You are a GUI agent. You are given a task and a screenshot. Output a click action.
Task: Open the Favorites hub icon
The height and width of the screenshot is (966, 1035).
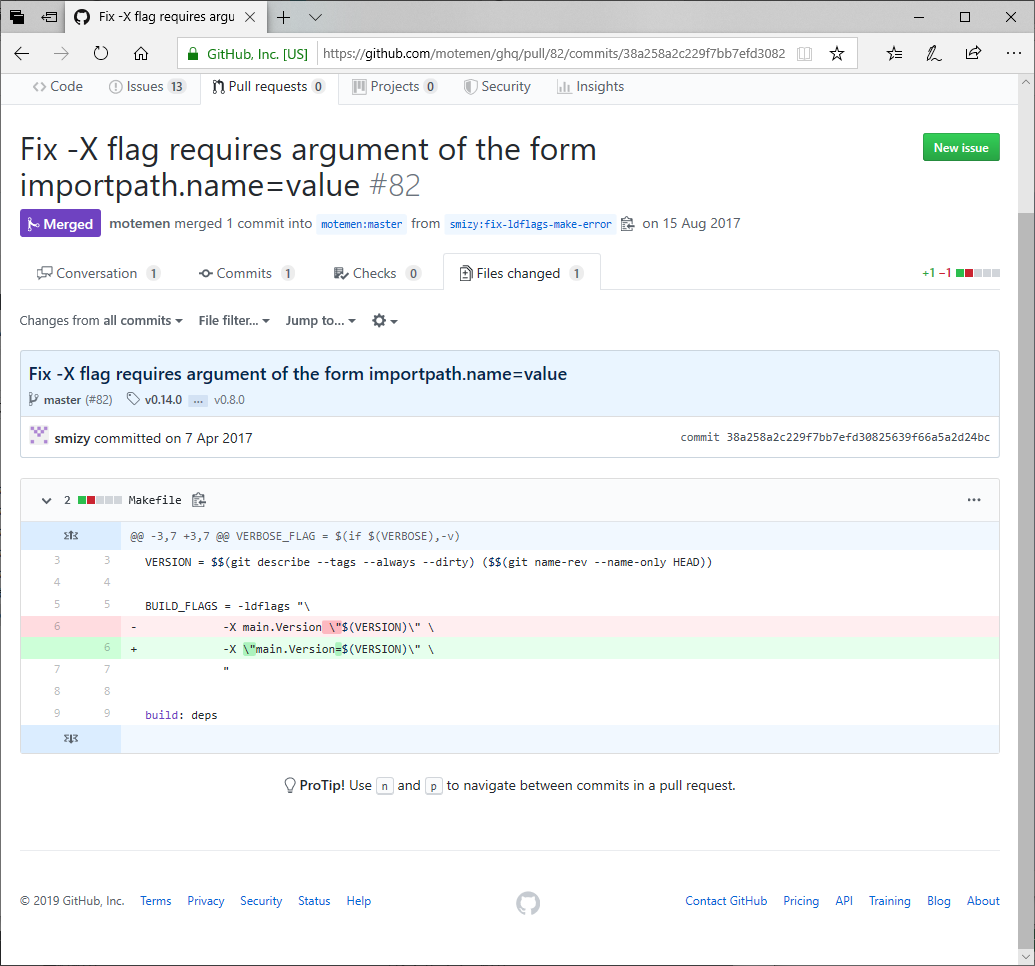[894, 53]
